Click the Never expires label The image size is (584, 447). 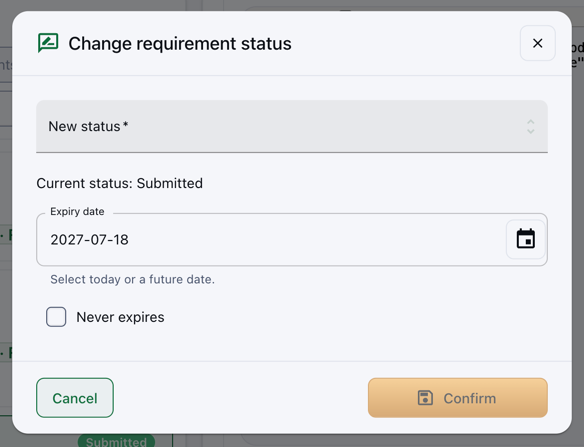[x=120, y=317]
